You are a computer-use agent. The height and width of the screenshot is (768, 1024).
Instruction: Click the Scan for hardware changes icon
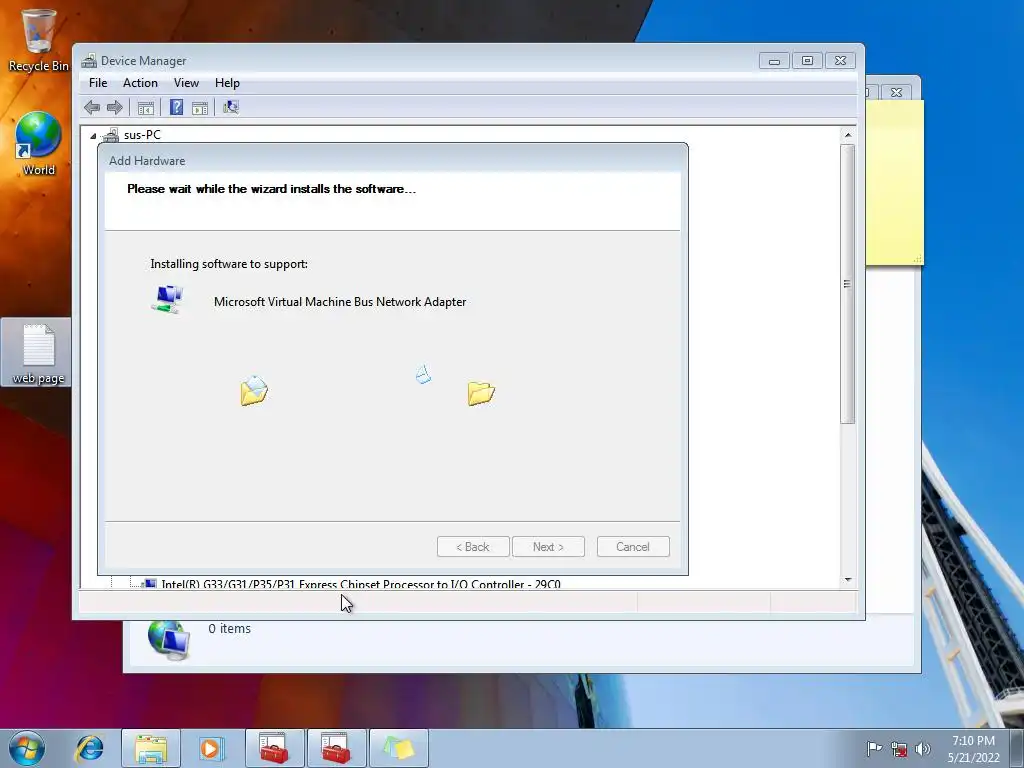(231, 108)
